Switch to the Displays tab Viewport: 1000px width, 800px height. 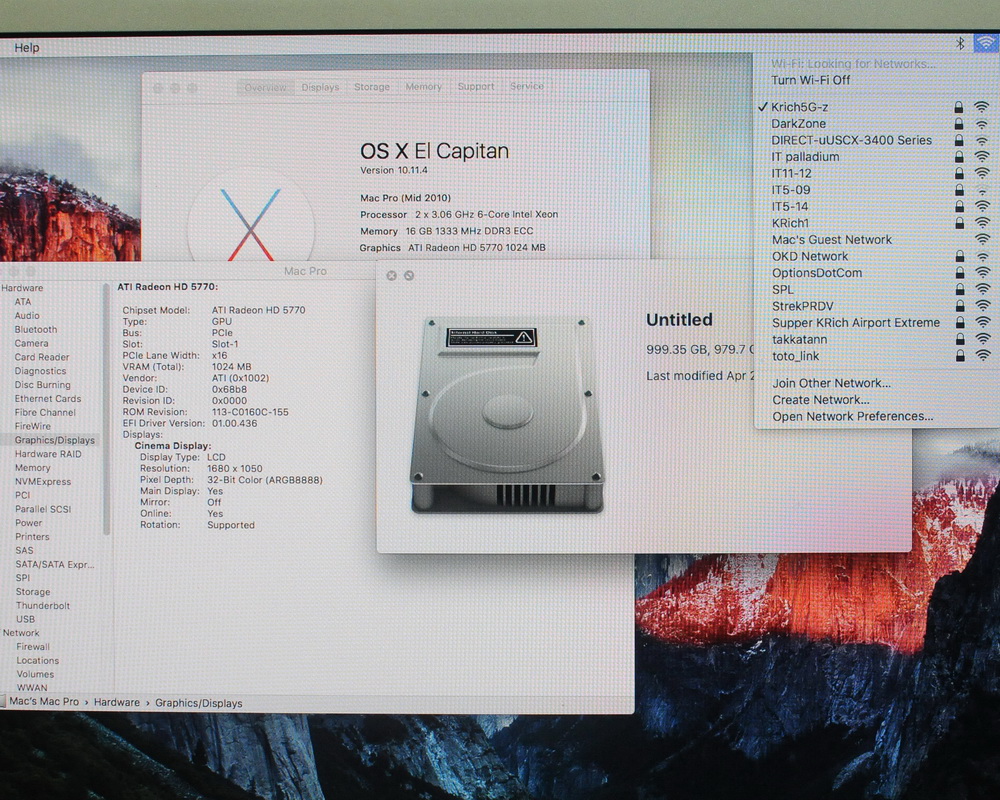coord(320,87)
